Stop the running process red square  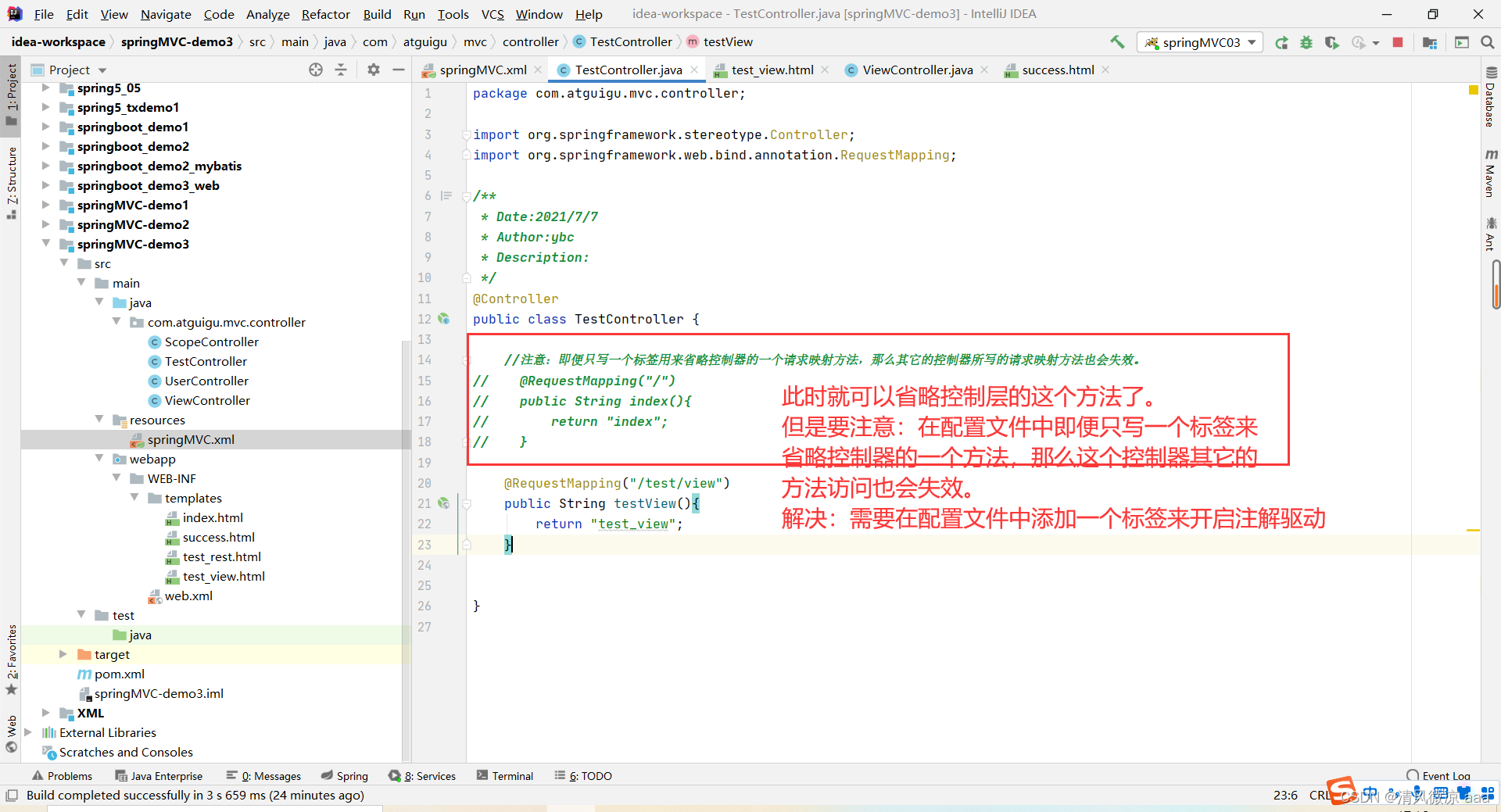pos(1398,42)
